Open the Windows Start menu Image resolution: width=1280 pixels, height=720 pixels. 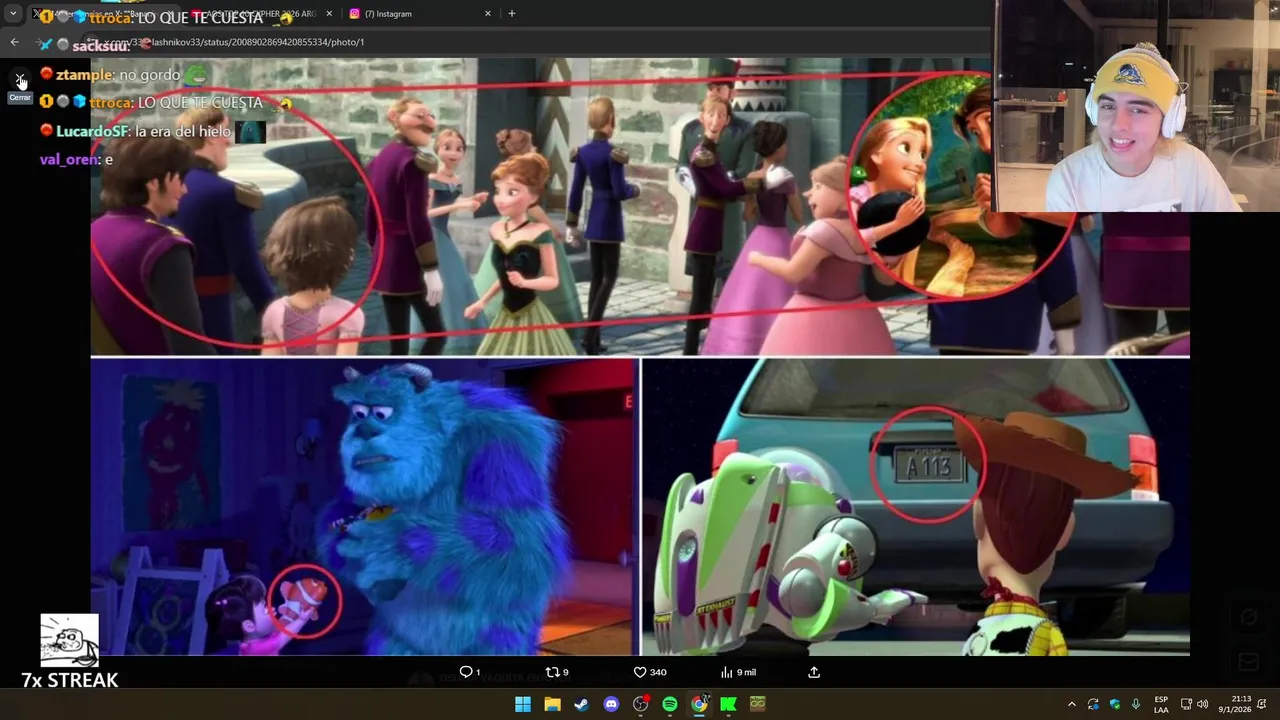[x=523, y=704]
